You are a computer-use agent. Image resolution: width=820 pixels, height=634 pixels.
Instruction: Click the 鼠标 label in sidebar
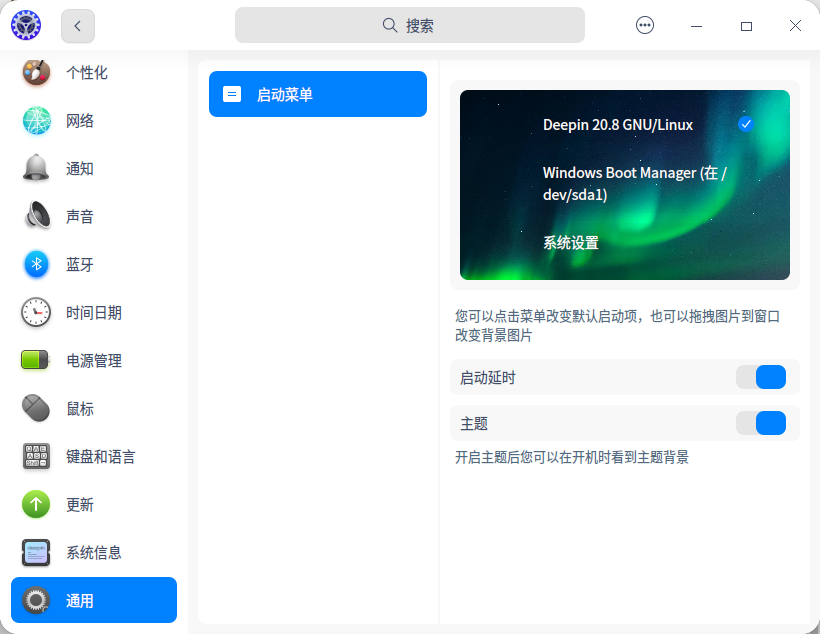point(80,409)
